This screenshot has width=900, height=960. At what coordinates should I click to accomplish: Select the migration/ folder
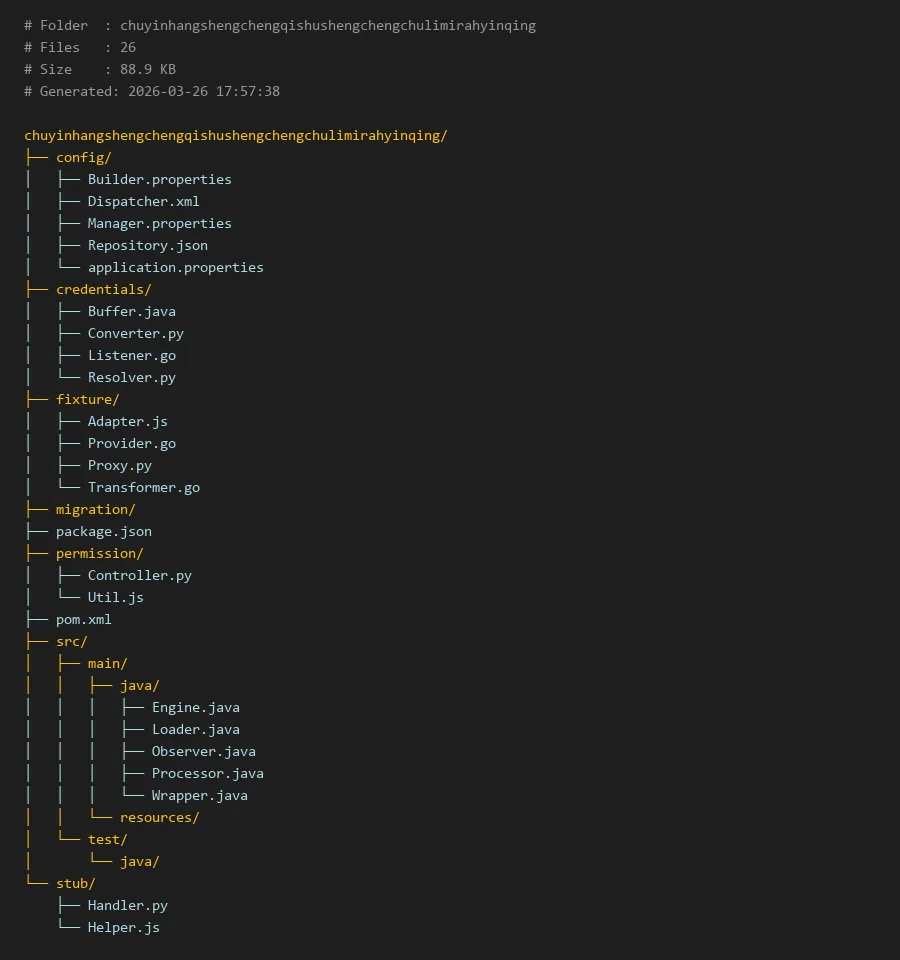click(95, 509)
